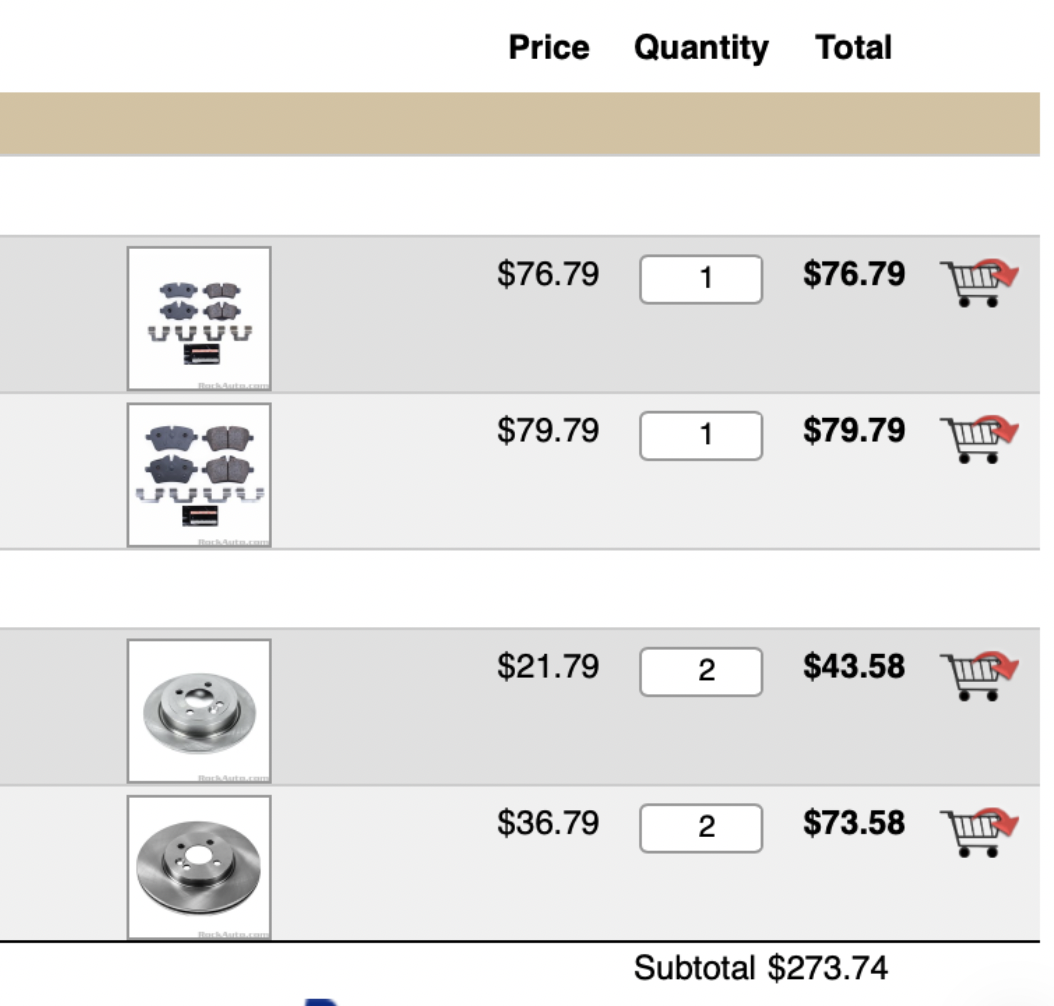Select the quantity box for the $79.79 pads
Viewport: 1054px width, 1006px height.
tap(700, 435)
